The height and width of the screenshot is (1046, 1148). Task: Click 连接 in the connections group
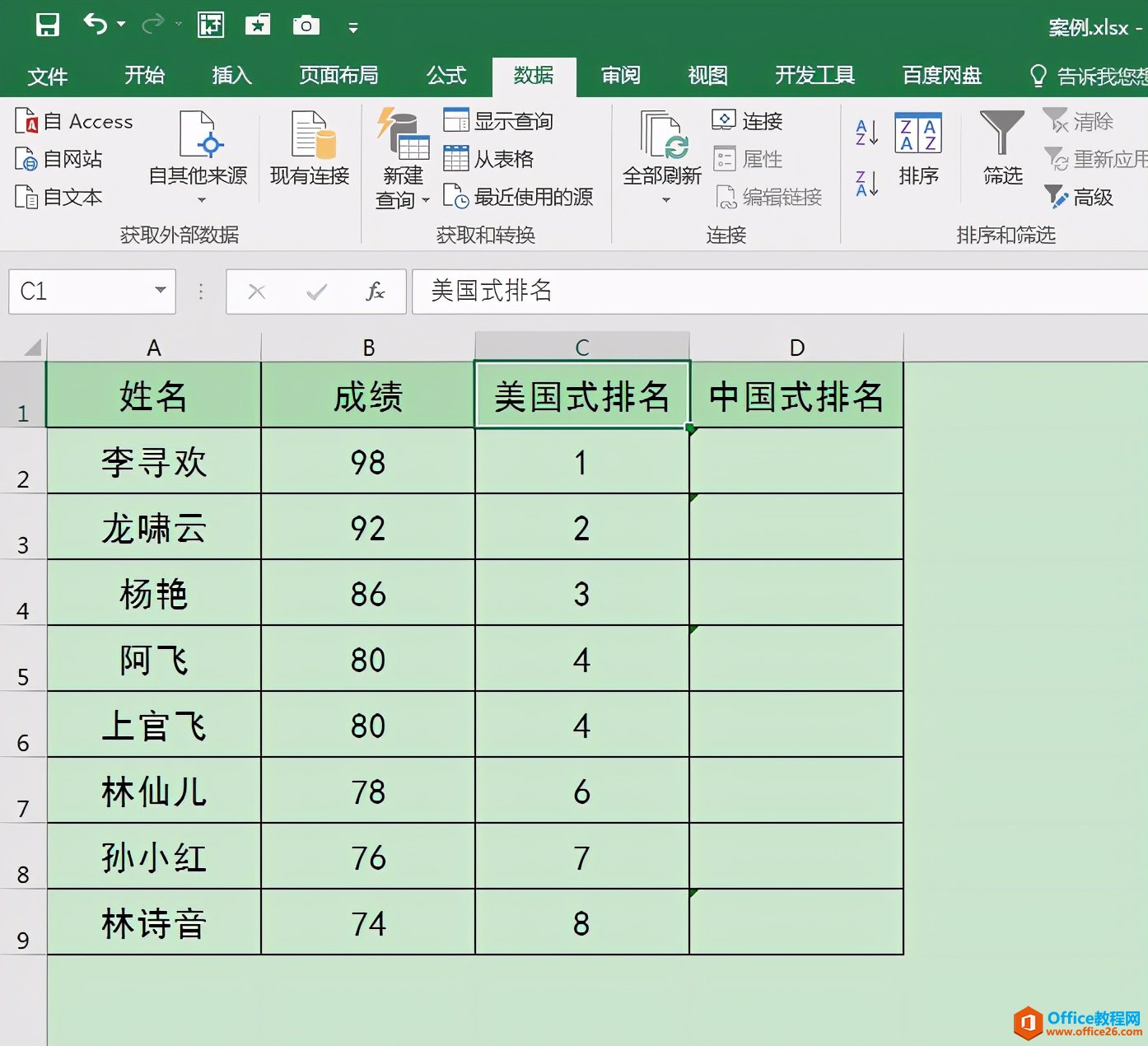click(747, 121)
